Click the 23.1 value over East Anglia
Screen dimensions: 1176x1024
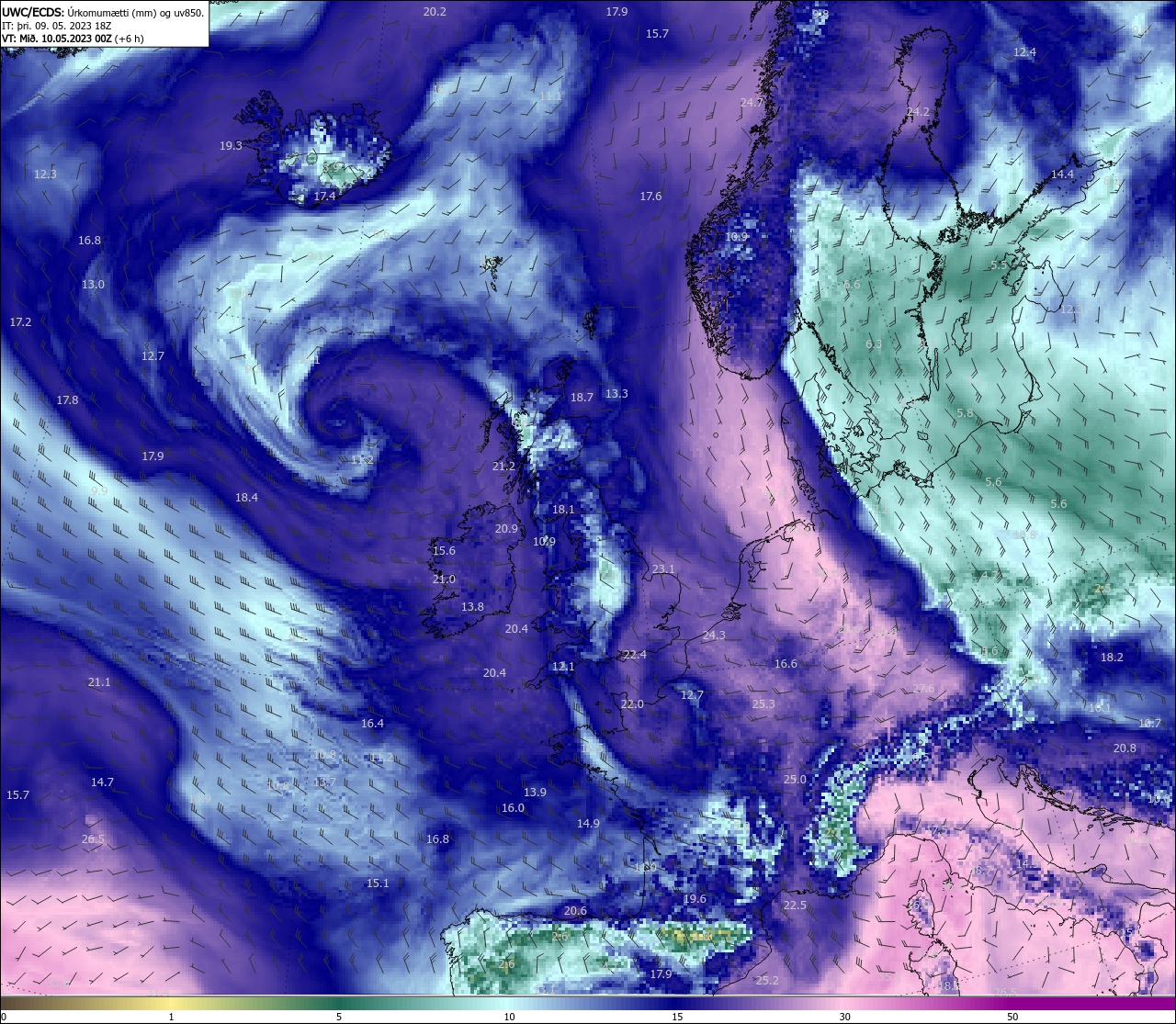[663, 569]
